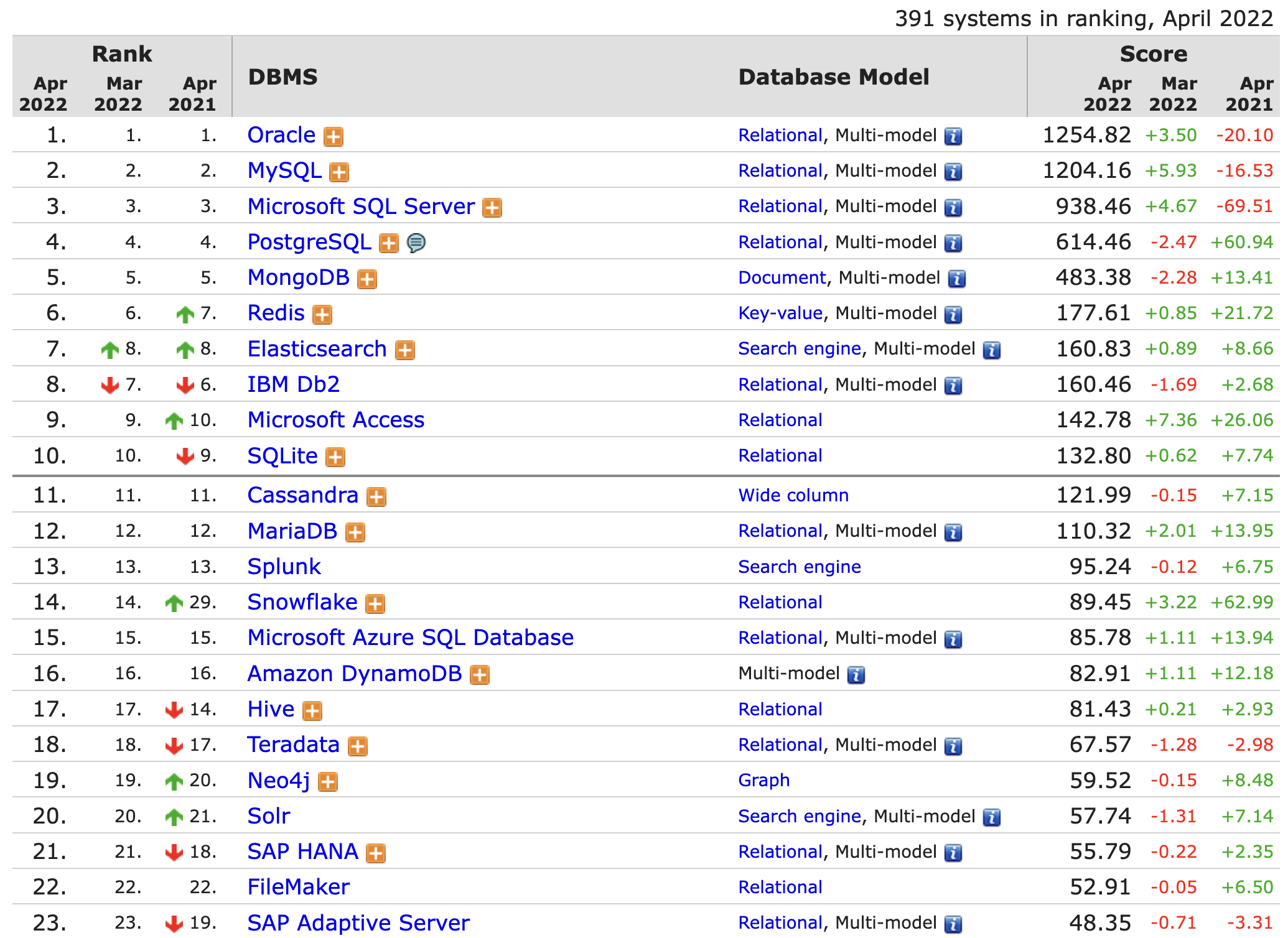Click the info icon in the Teradata row
The width and height of the screenshot is (1288, 938).
click(953, 746)
